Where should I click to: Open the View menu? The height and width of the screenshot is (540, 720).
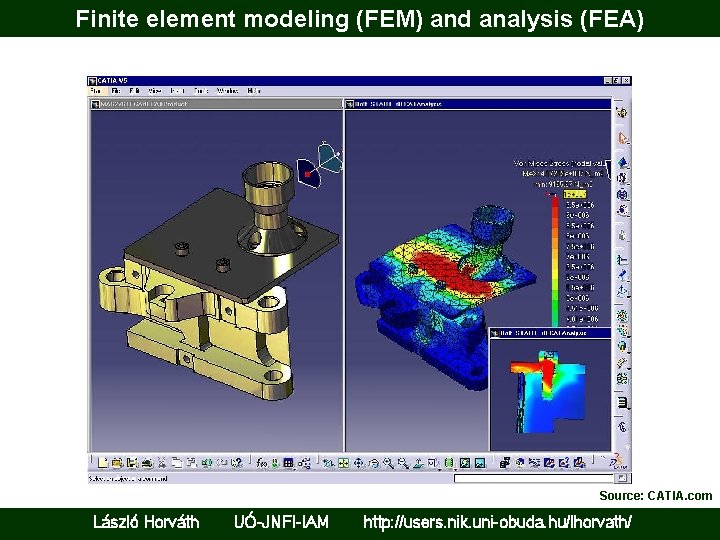click(155, 91)
